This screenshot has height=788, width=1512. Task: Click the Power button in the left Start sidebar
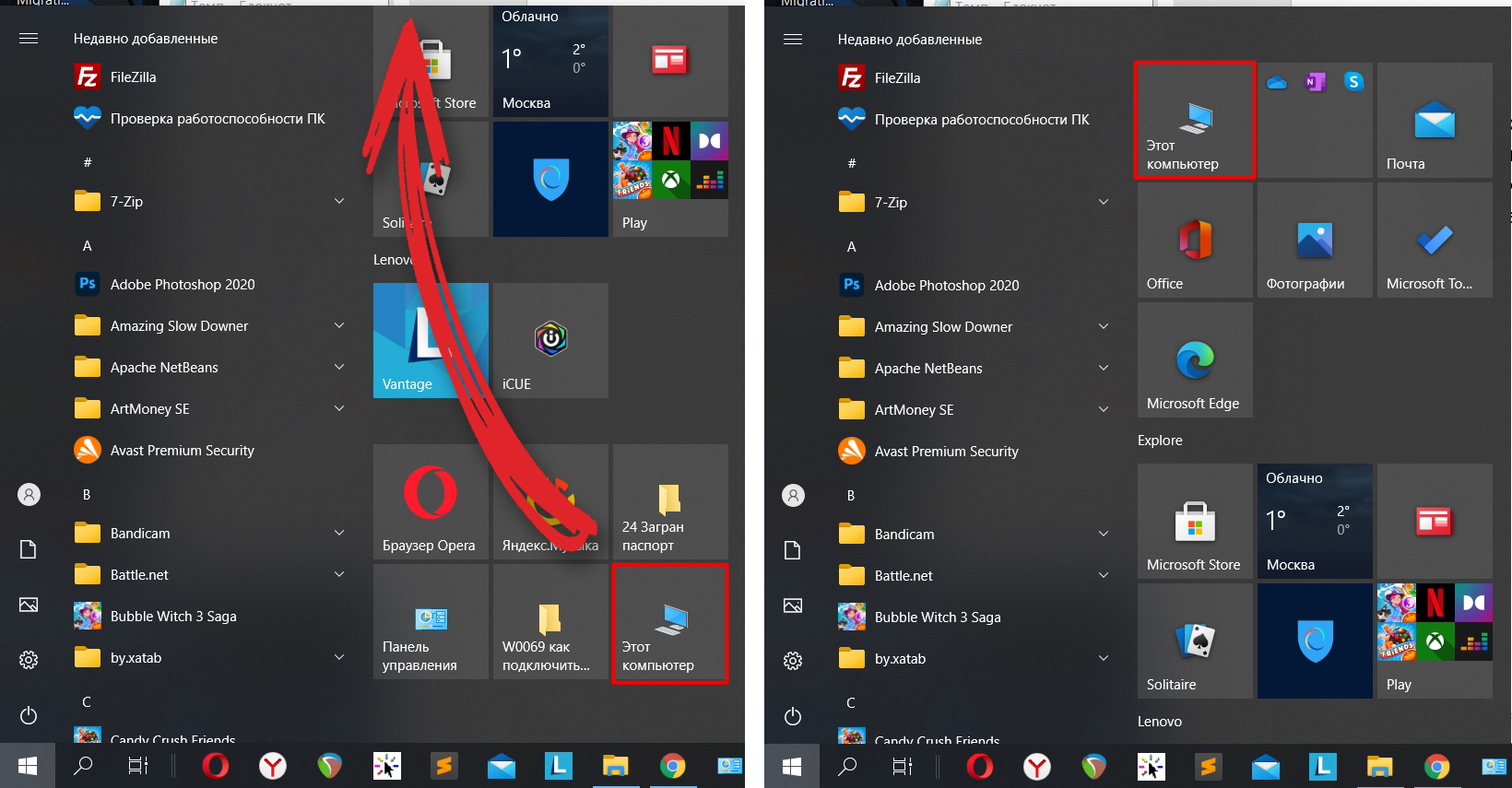(x=29, y=715)
